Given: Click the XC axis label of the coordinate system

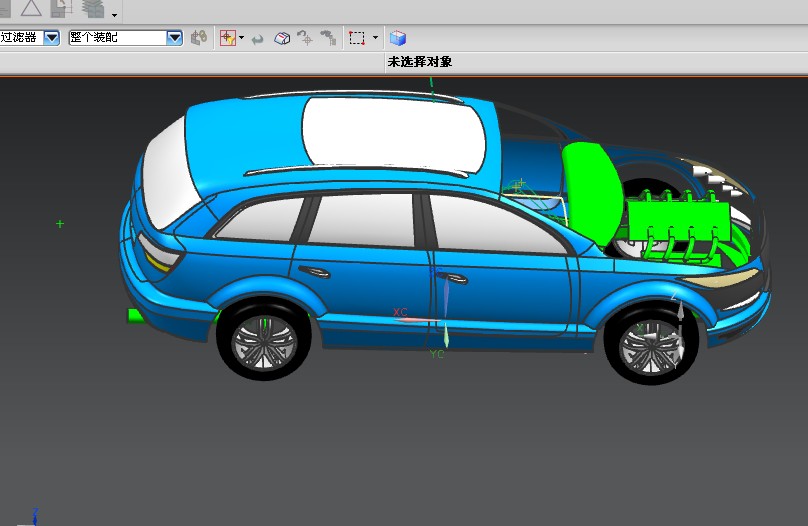Looking at the screenshot, I should (400, 312).
